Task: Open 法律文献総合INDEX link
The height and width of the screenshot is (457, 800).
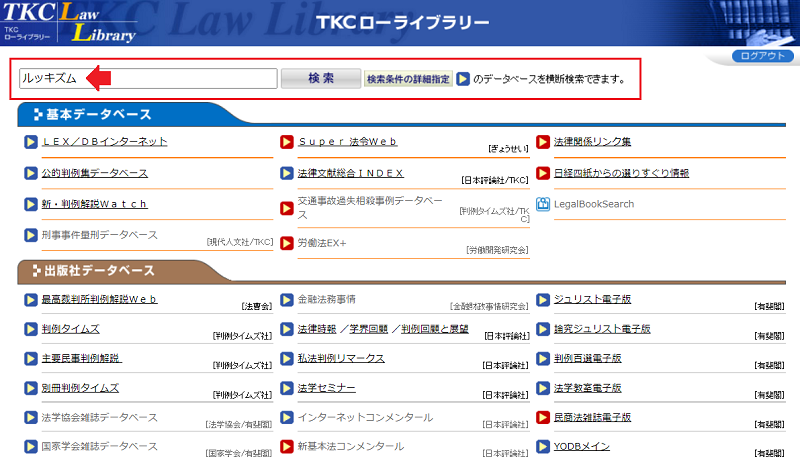Action: click(x=351, y=173)
